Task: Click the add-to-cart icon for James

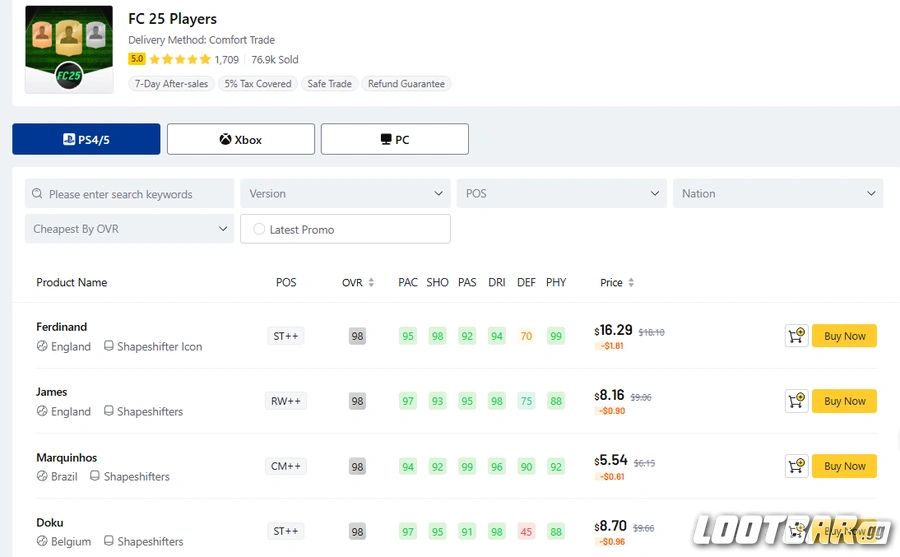Action: click(796, 401)
